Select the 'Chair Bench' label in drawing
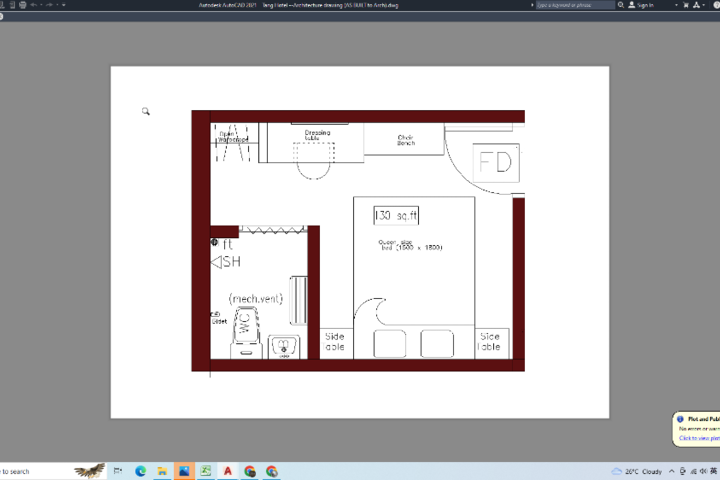The height and width of the screenshot is (480, 720). coord(406,140)
